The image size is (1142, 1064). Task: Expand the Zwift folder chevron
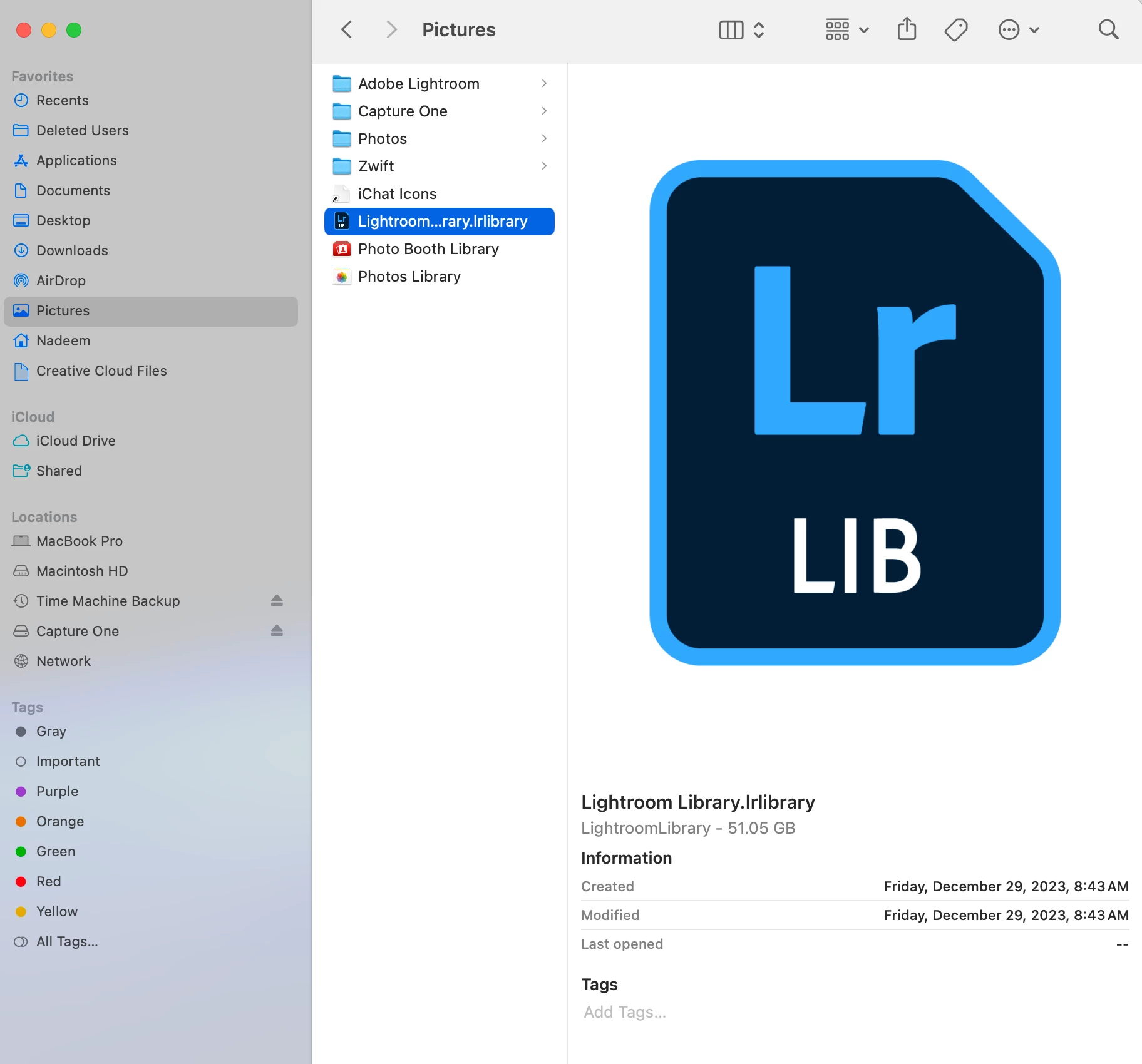point(544,166)
